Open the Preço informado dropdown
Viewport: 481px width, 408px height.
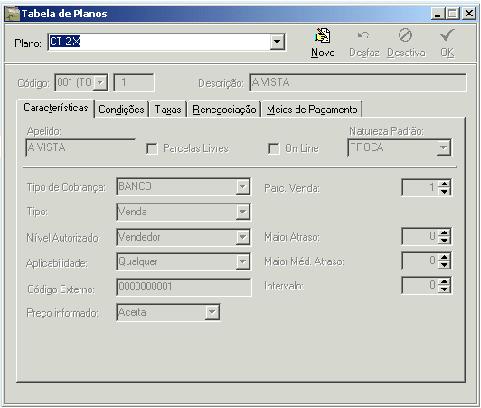point(212,312)
